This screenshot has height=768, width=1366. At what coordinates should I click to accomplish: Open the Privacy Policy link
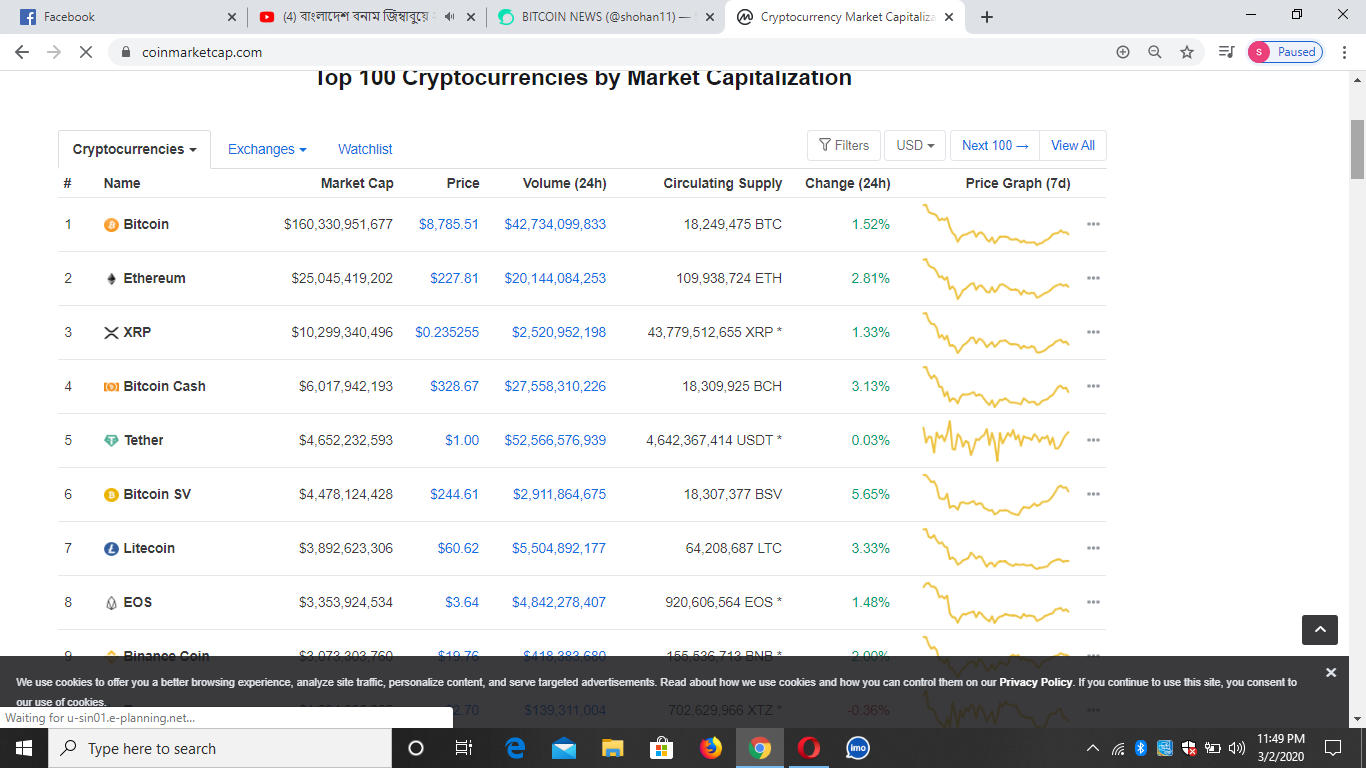pos(1036,683)
